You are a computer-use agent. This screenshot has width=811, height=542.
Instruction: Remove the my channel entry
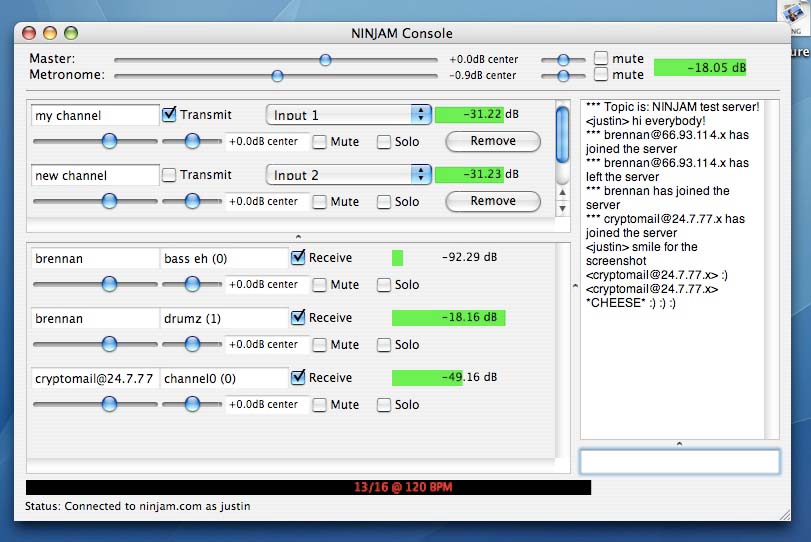tap(492, 141)
